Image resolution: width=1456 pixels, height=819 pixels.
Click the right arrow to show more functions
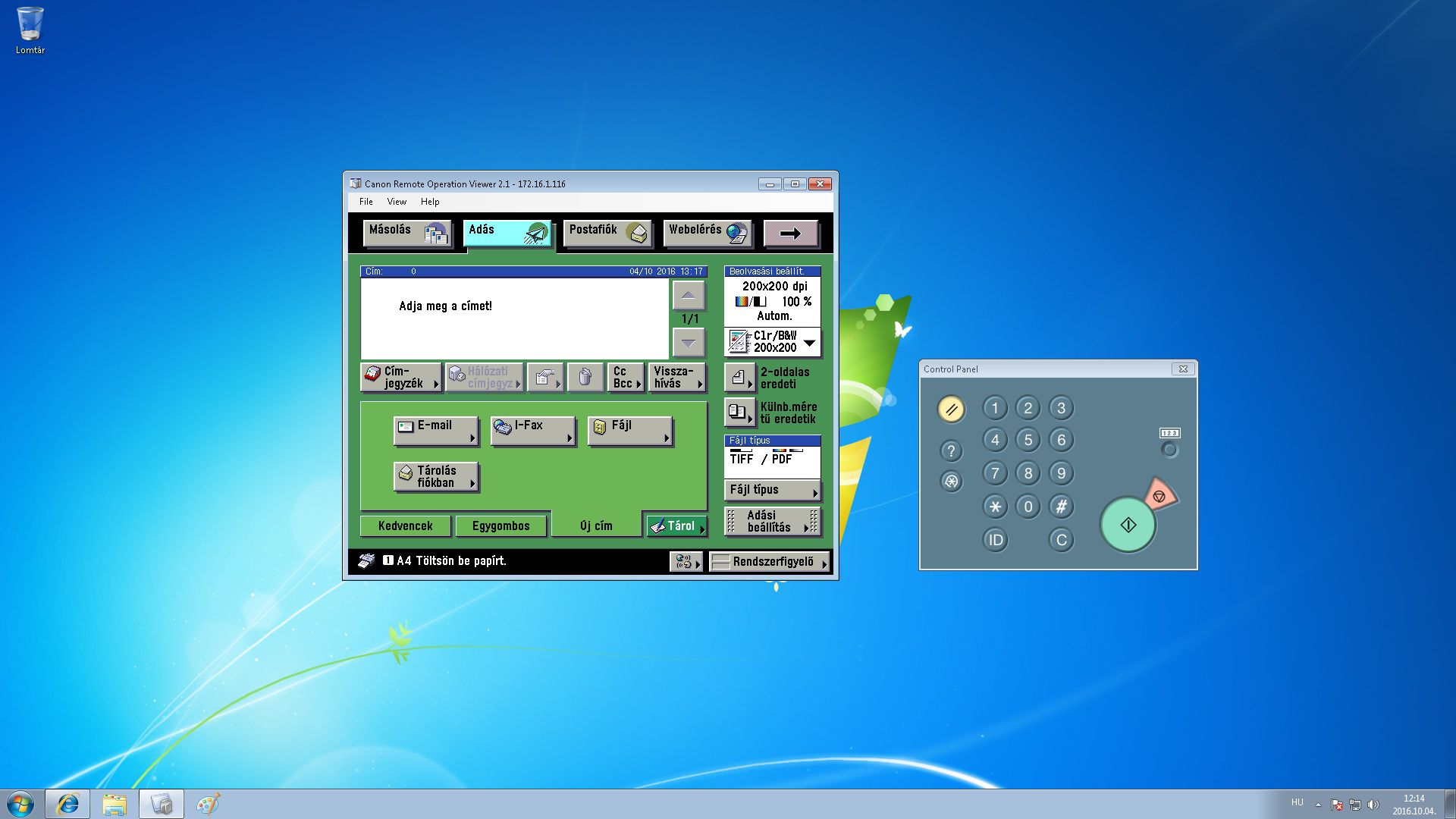(x=790, y=233)
